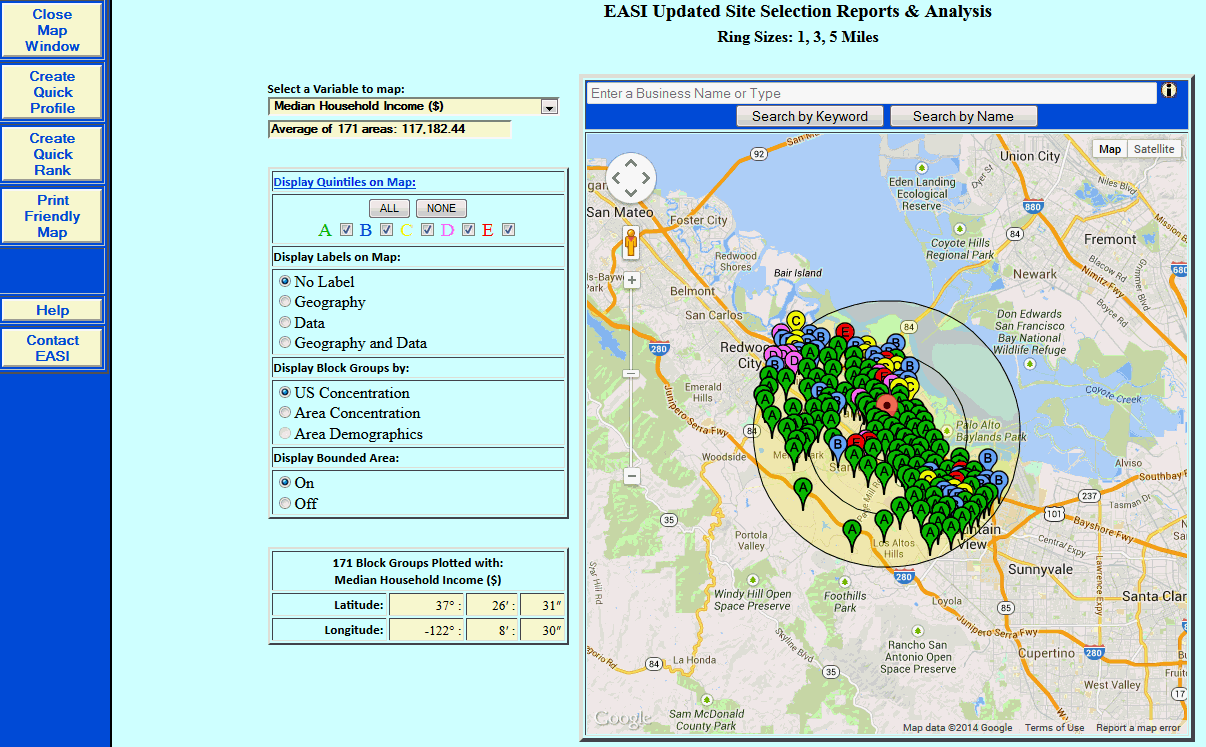Select the yellow C marker near Redwood City
The height and width of the screenshot is (747, 1206).
pyautogui.click(x=796, y=322)
